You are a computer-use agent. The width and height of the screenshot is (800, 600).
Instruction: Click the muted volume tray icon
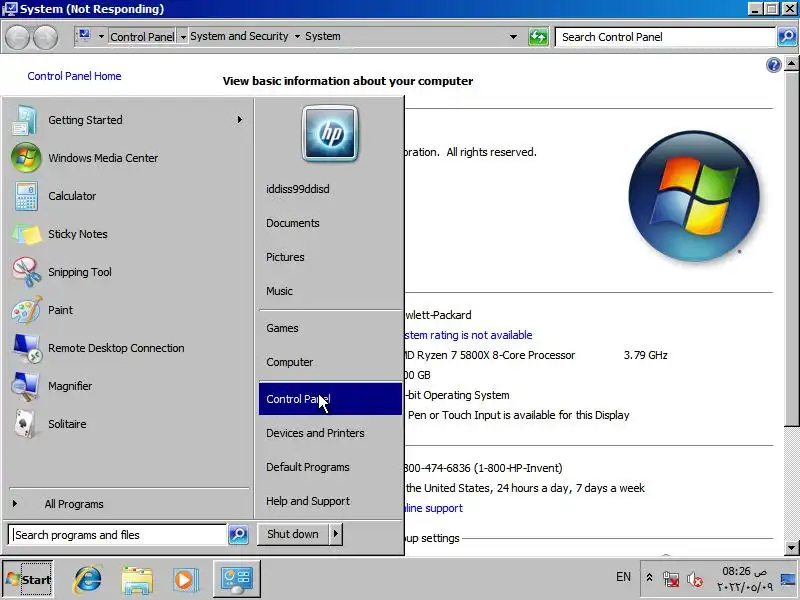click(694, 579)
